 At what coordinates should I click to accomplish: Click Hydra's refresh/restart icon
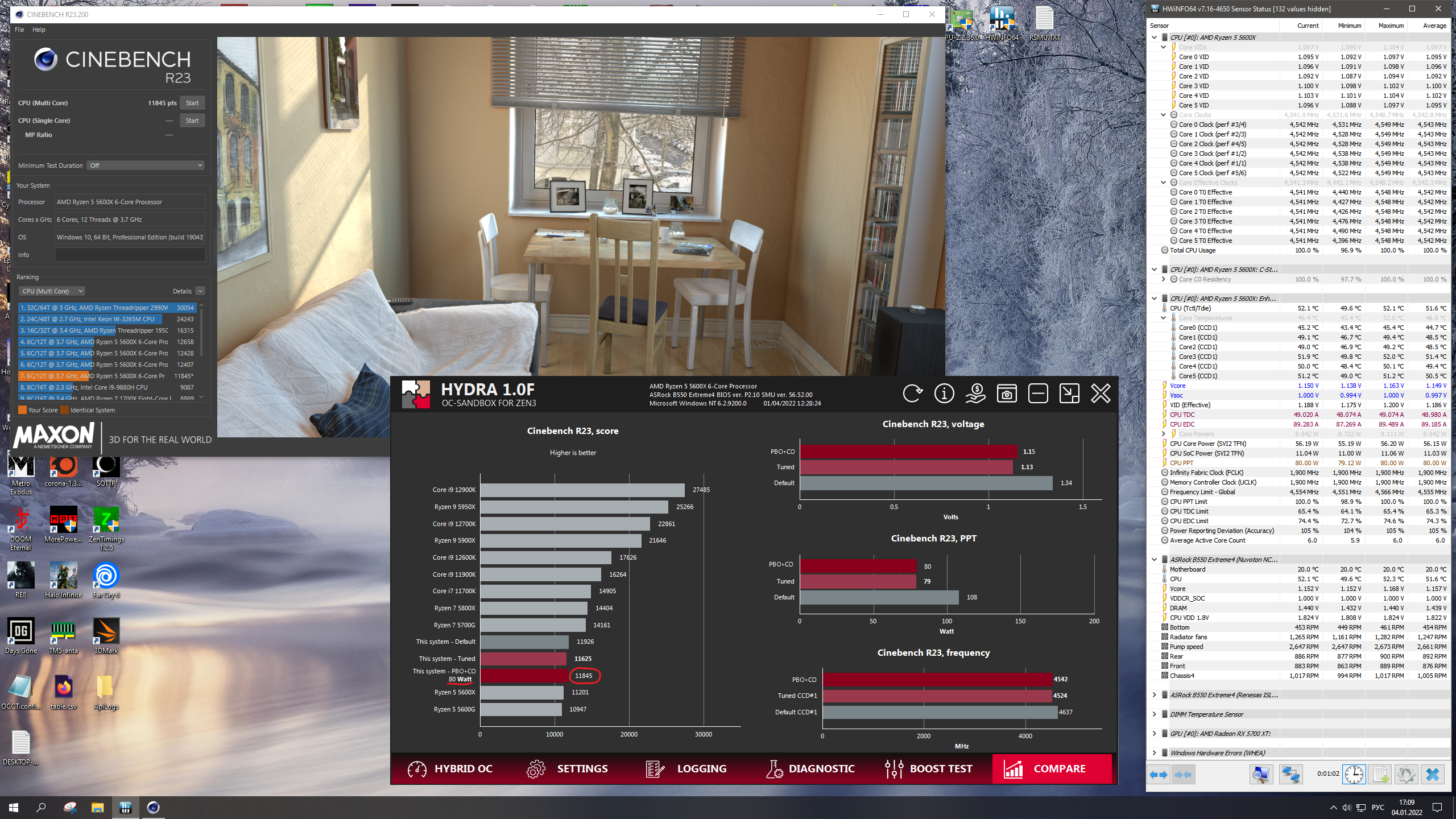(912, 393)
